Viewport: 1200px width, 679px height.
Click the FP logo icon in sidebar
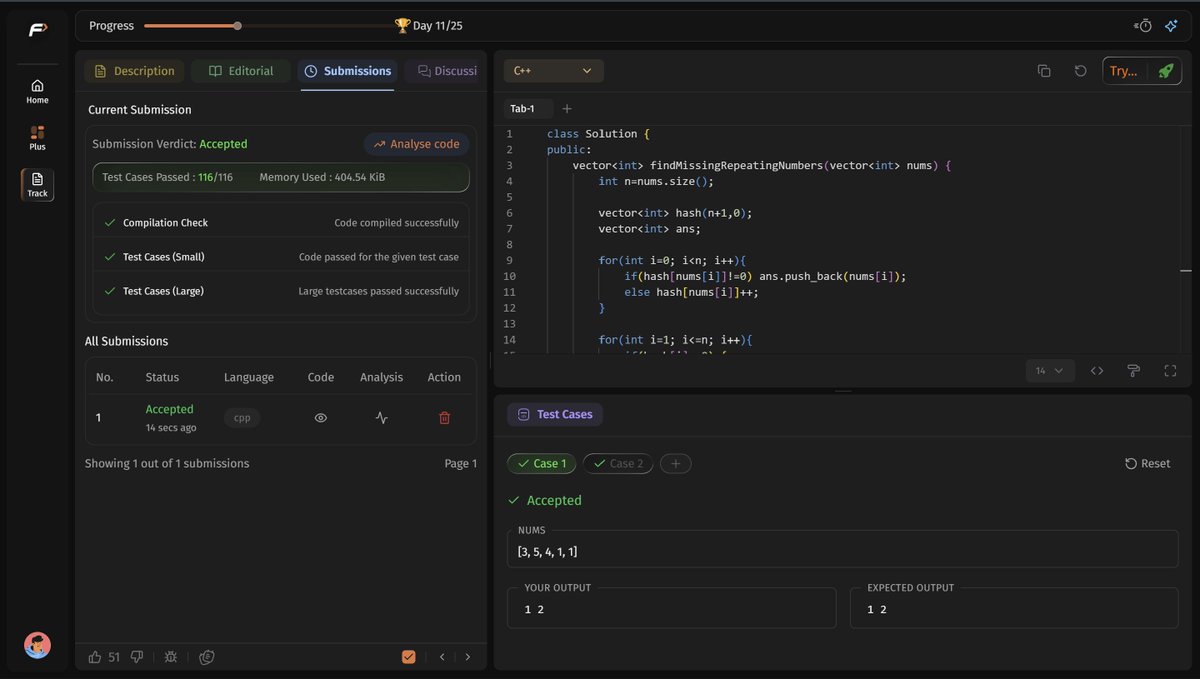37,29
